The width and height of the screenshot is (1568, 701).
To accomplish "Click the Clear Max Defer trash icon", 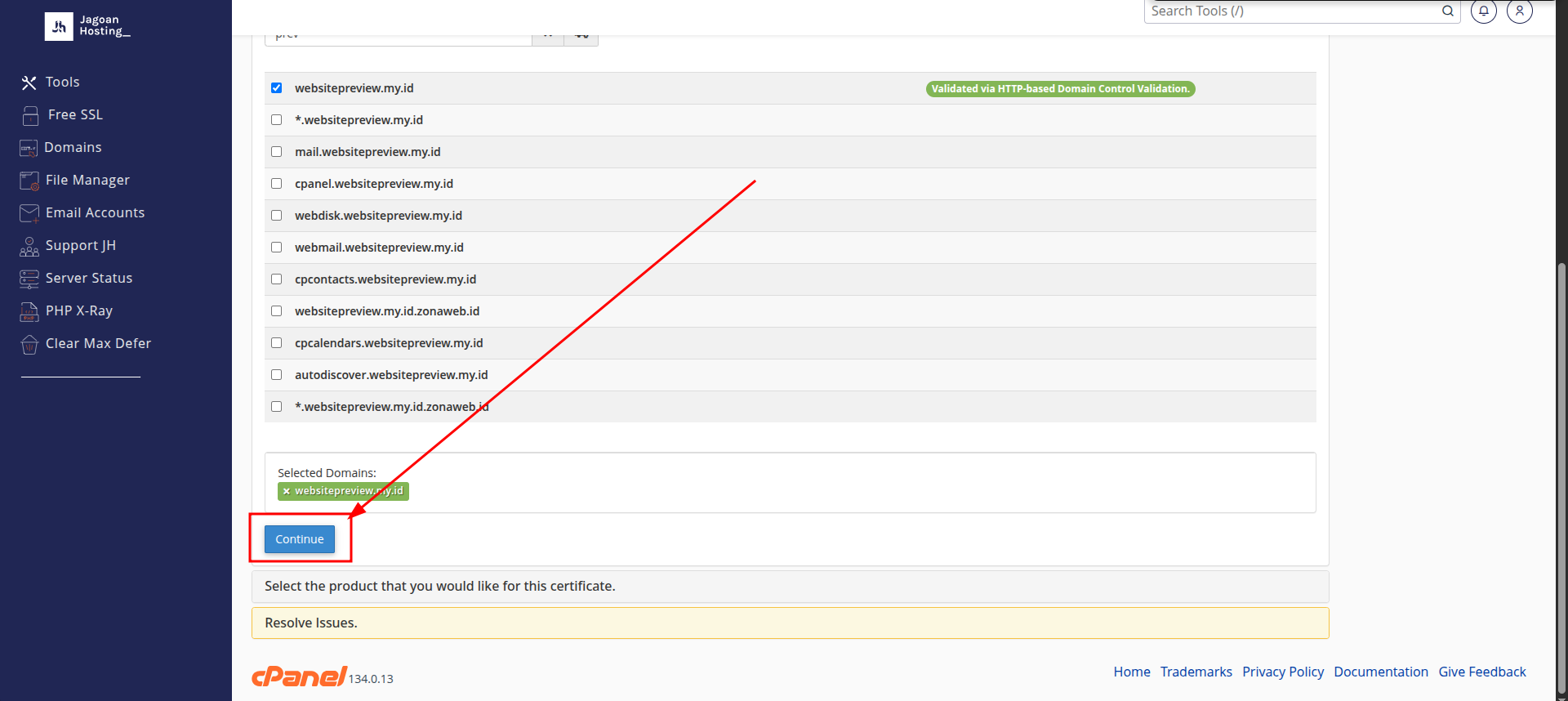I will tap(29, 344).
